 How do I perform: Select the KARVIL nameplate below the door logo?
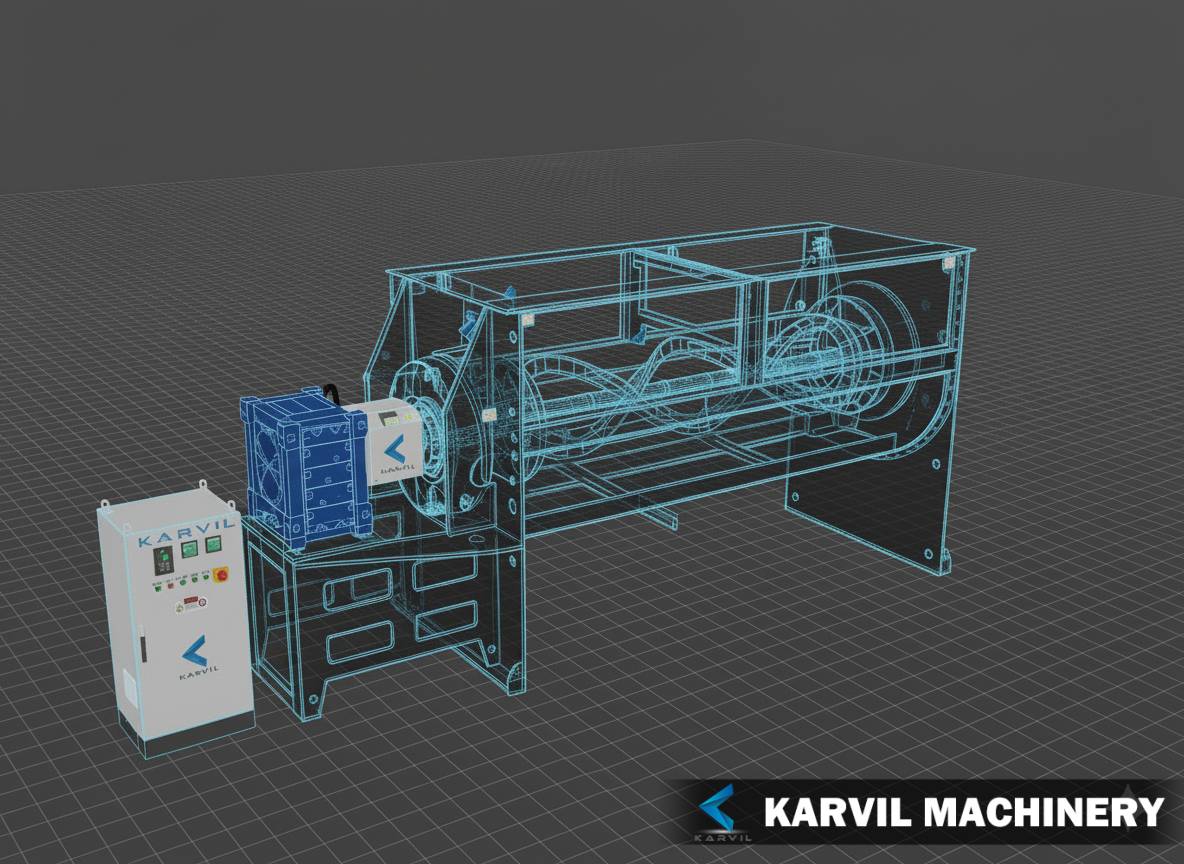pyautogui.click(x=199, y=672)
